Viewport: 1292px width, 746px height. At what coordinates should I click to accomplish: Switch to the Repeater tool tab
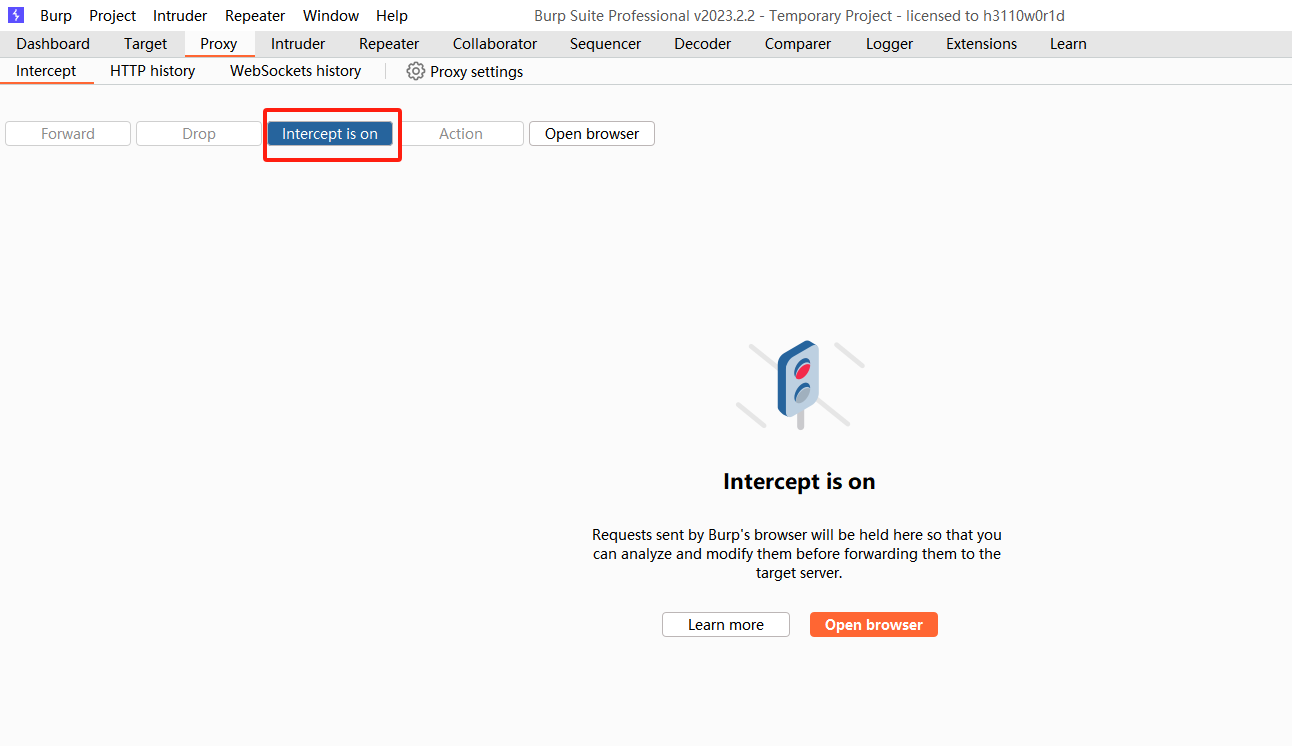click(x=389, y=44)
